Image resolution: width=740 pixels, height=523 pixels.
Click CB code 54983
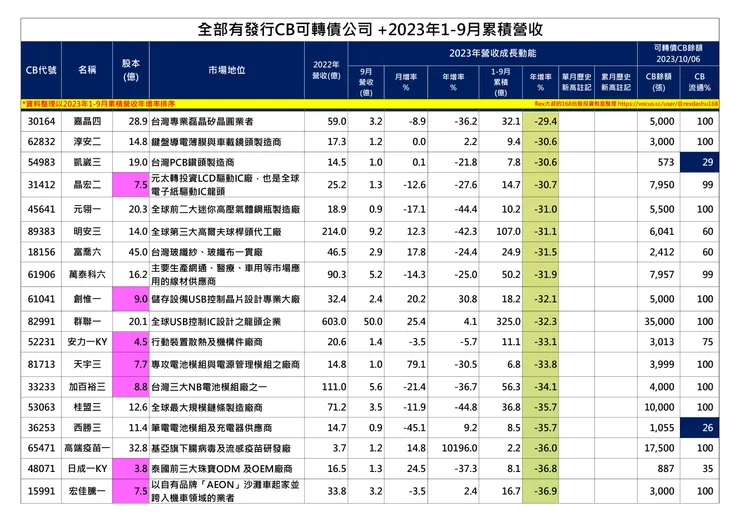41,162
